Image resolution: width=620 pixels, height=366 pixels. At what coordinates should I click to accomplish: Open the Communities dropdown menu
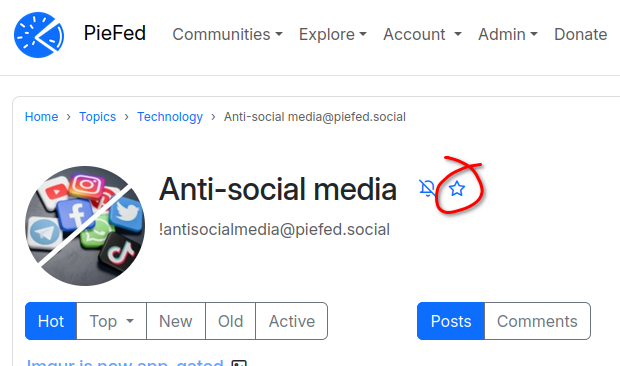pyautogui.click(x=227, y=34)
